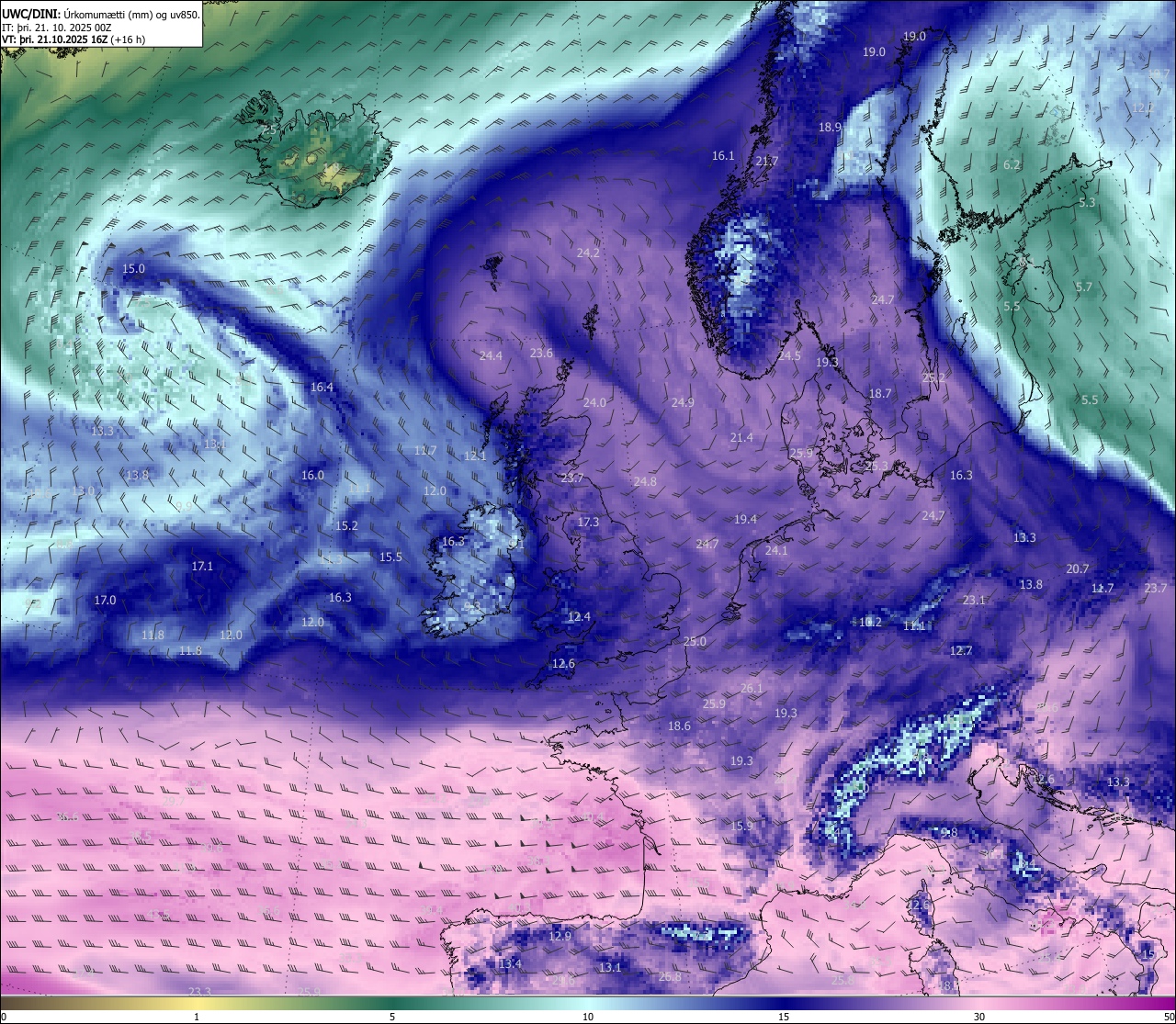The height and width of the screenshot is (1024, 1176).
Task: Click the 1 tick on the color scale
Action: (197, 1018)
